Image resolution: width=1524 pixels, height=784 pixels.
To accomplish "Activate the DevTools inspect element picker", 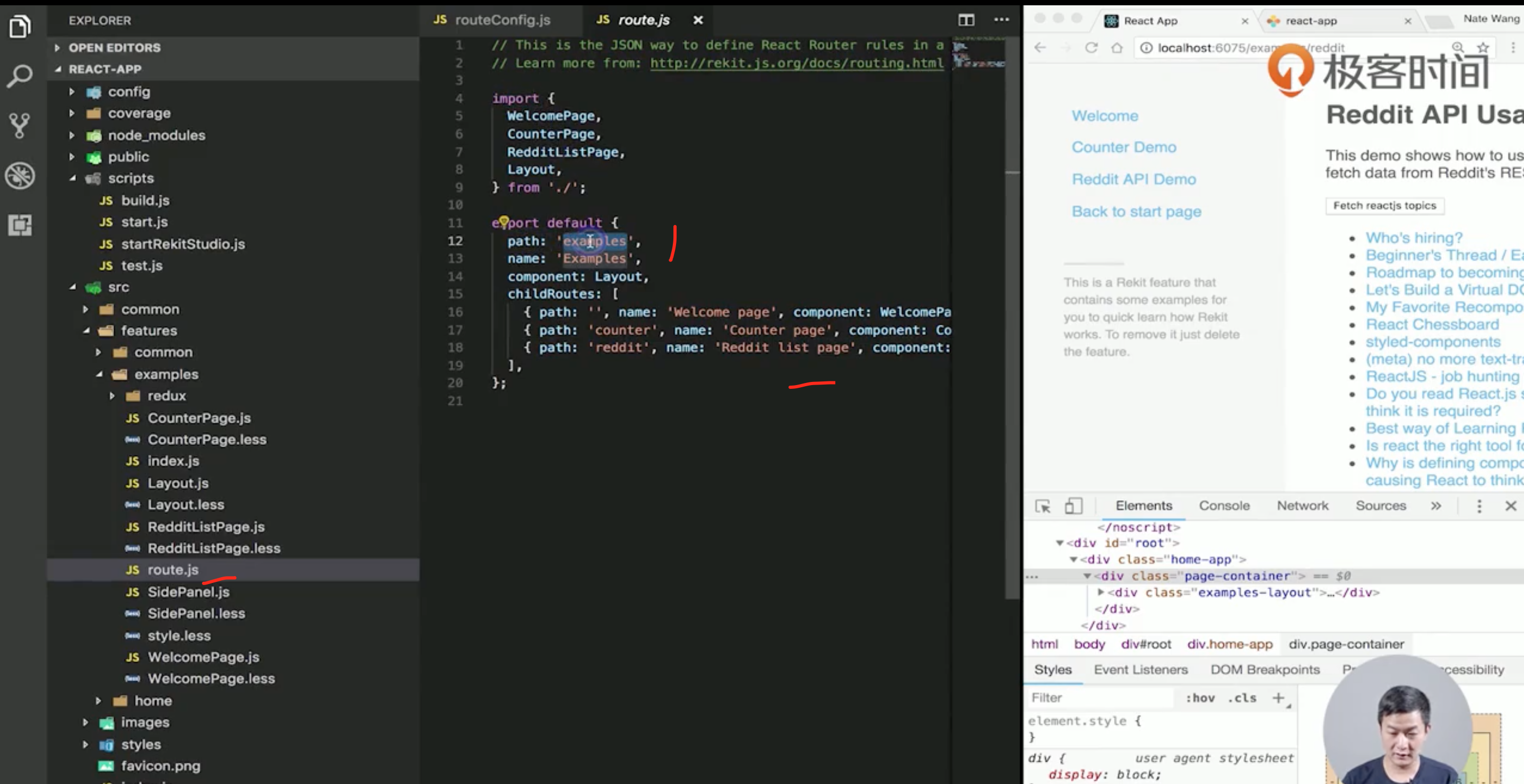I will (1042, 506).
